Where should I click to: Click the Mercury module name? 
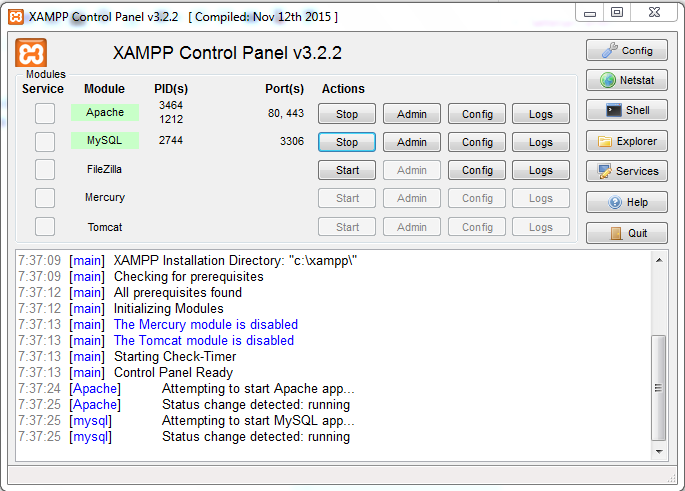(x=105, y=197)
